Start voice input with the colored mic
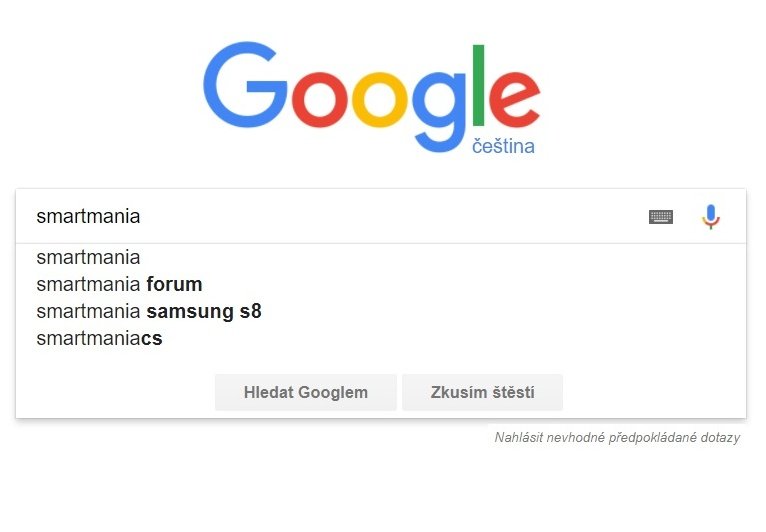Screen dimensions: 766x532 (711, 216)
